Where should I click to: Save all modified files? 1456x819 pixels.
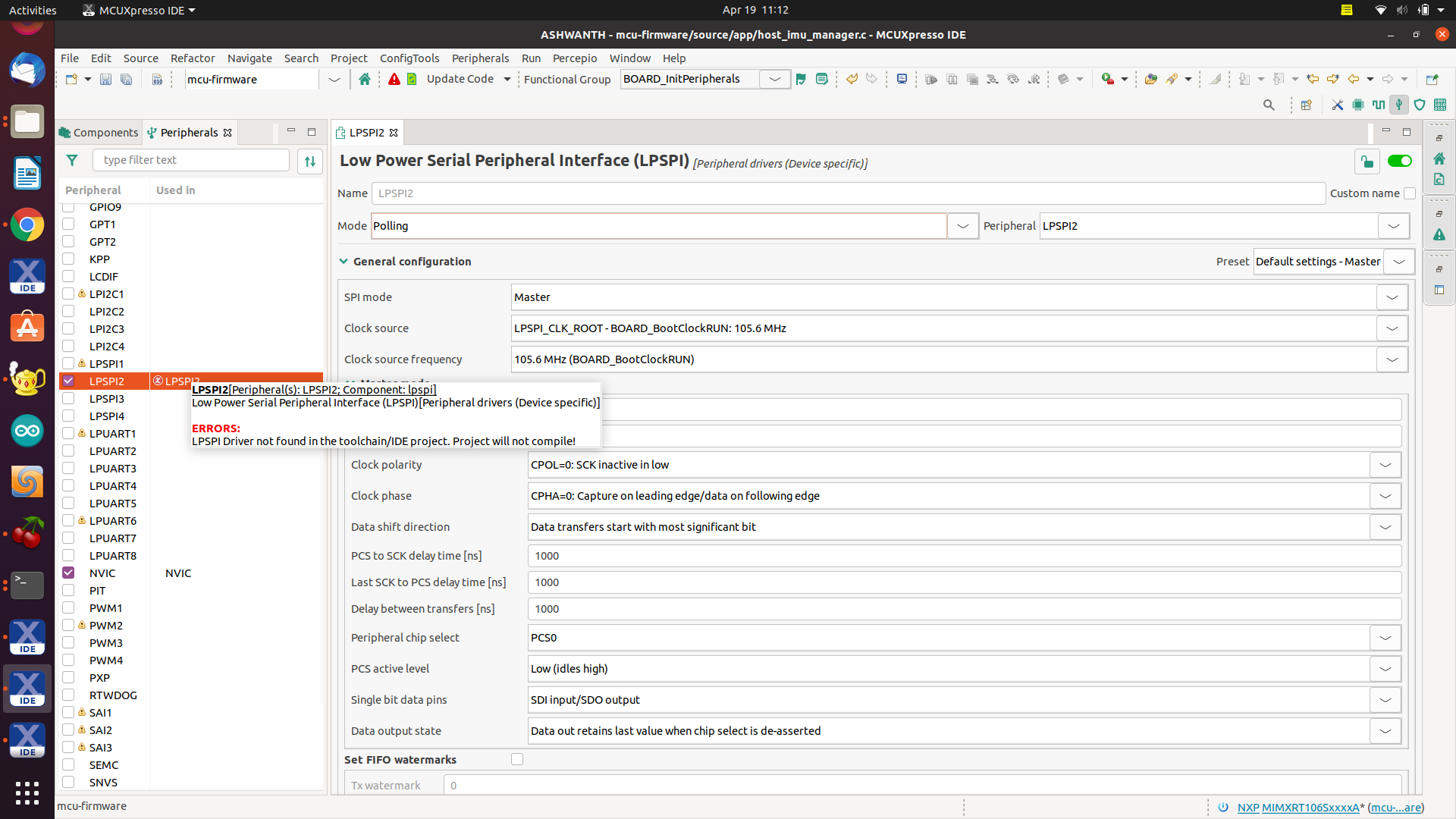pos(127,79)
